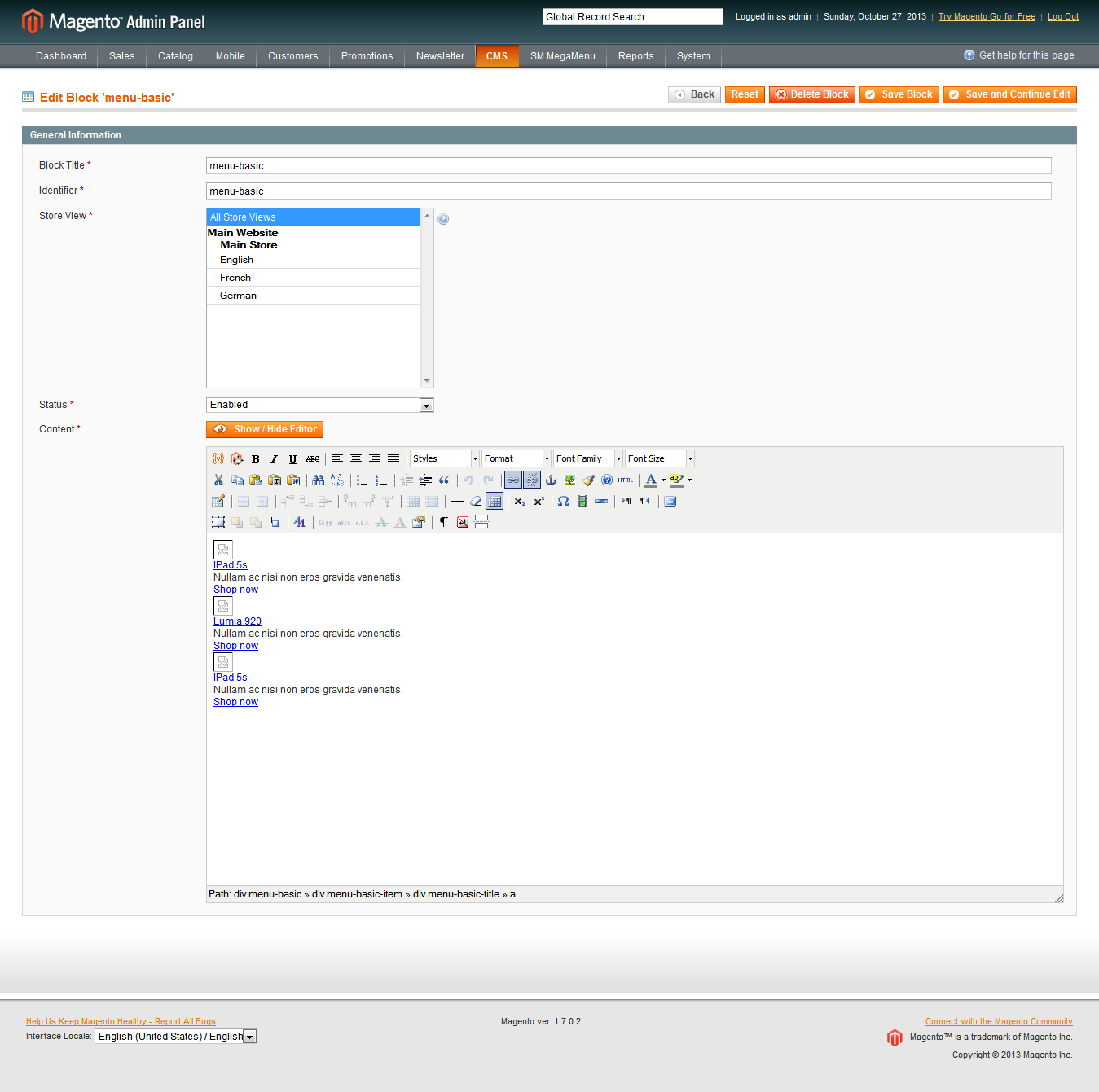Open the Dashboard menu
Screen dimensions: 1099x1092
point(61,56)
